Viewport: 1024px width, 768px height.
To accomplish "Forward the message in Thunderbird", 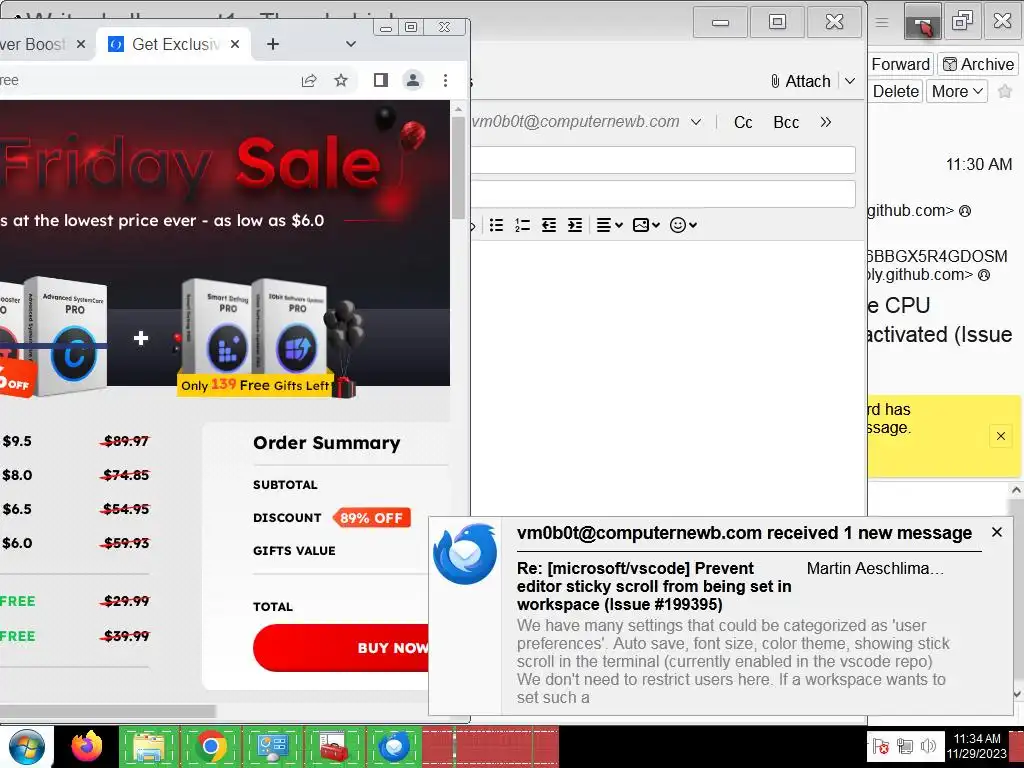I will (901, 64).
